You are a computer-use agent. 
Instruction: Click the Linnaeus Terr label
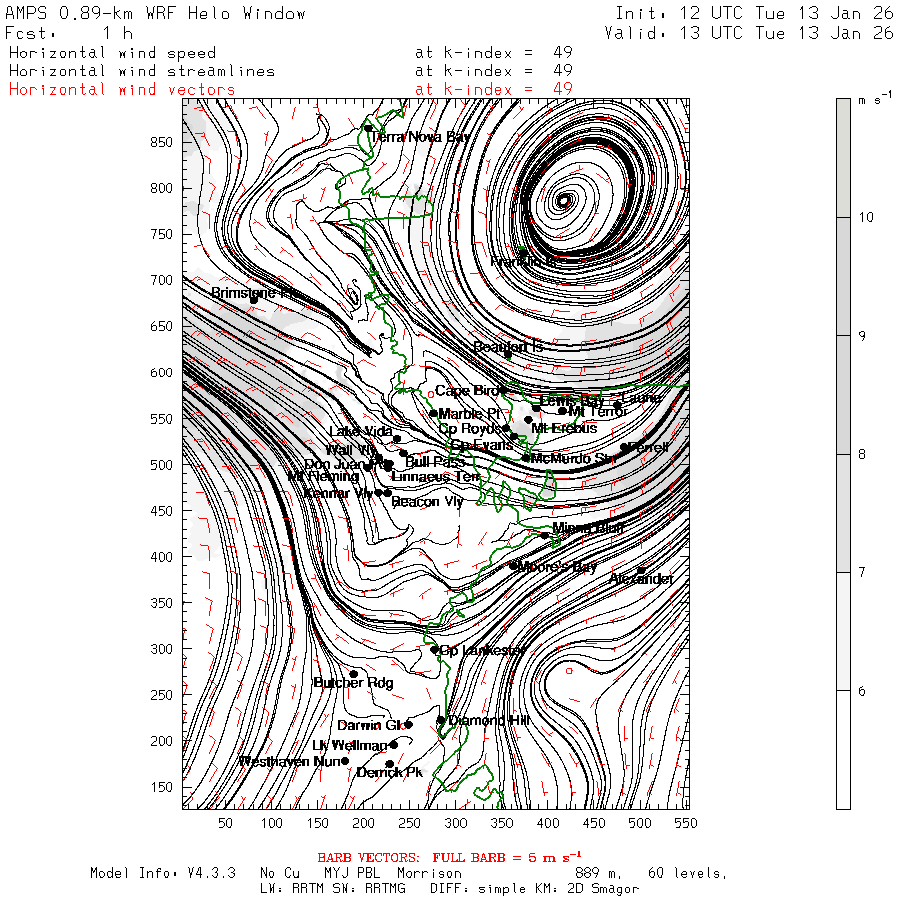[436, 477]
